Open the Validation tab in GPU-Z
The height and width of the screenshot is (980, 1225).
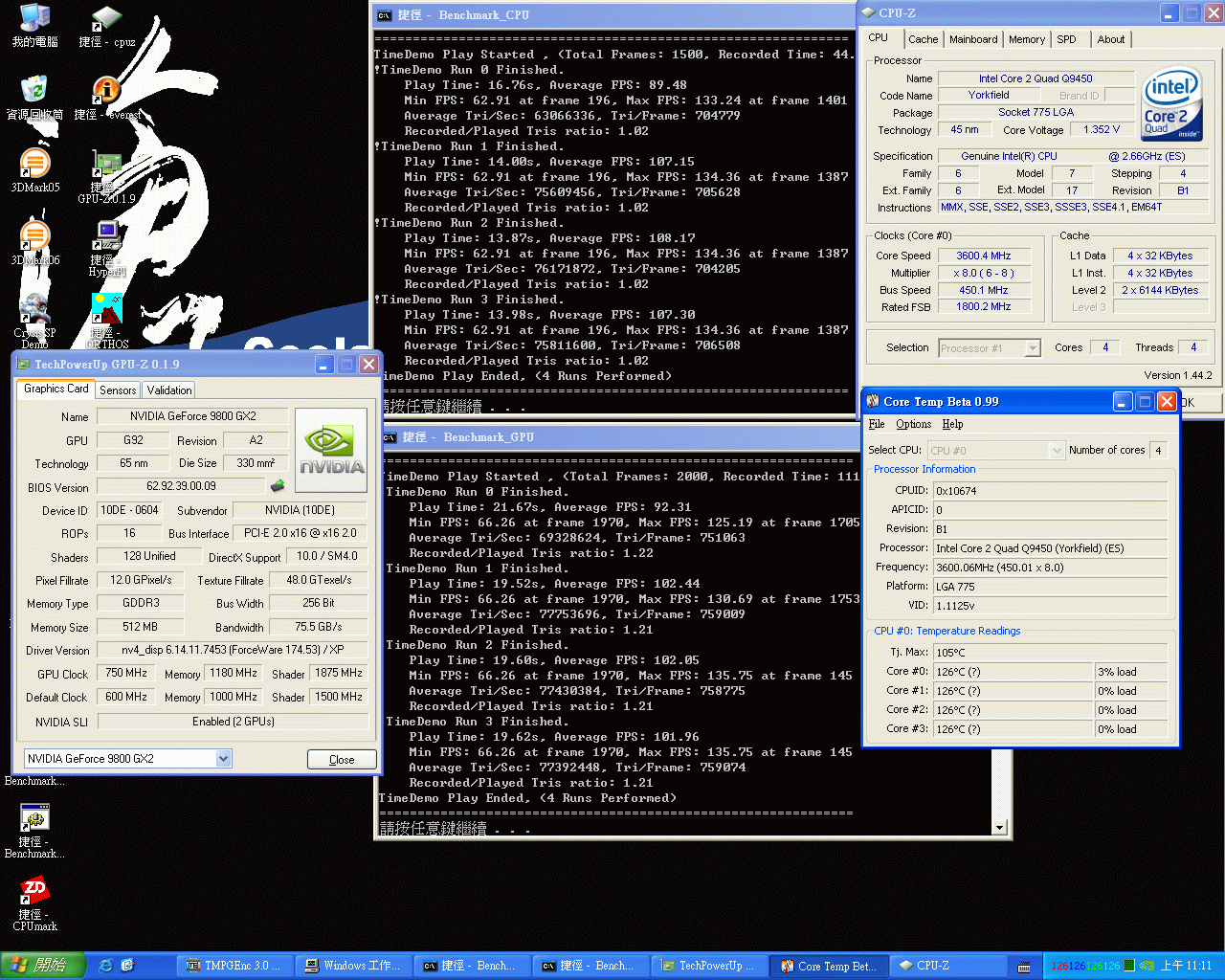tap(169, 390)
